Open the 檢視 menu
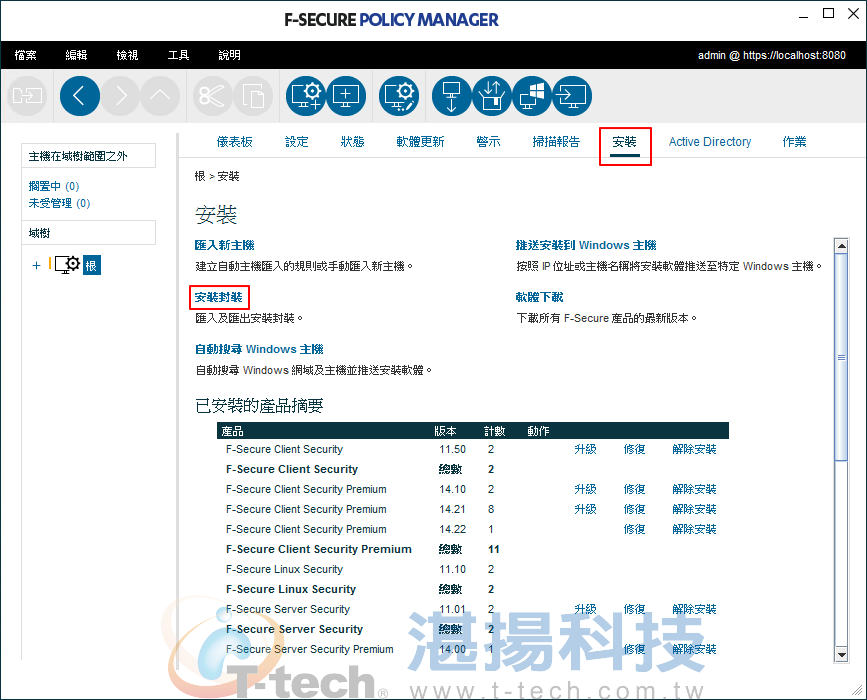 127,55
